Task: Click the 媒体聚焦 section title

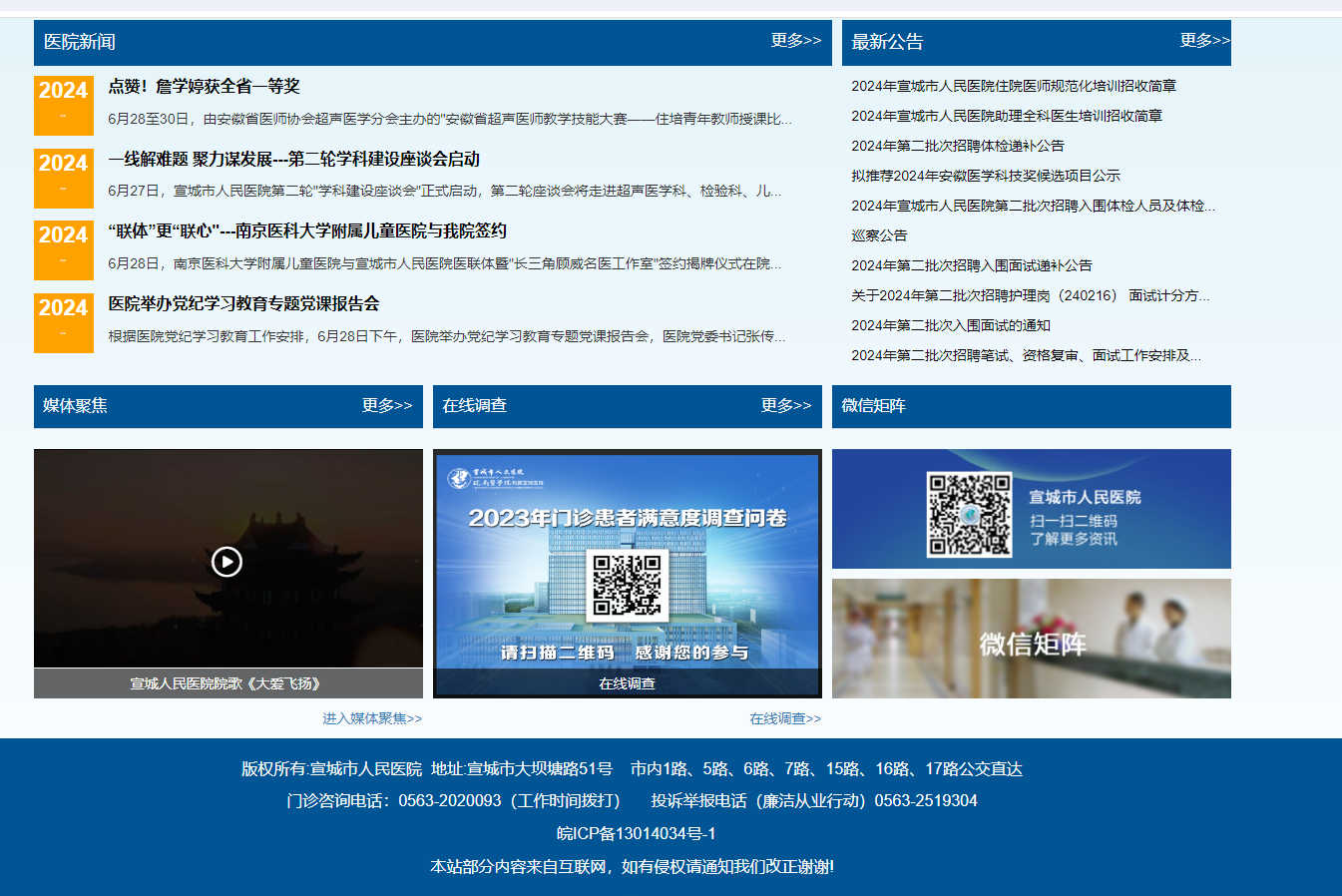Action: click(75, 406)
